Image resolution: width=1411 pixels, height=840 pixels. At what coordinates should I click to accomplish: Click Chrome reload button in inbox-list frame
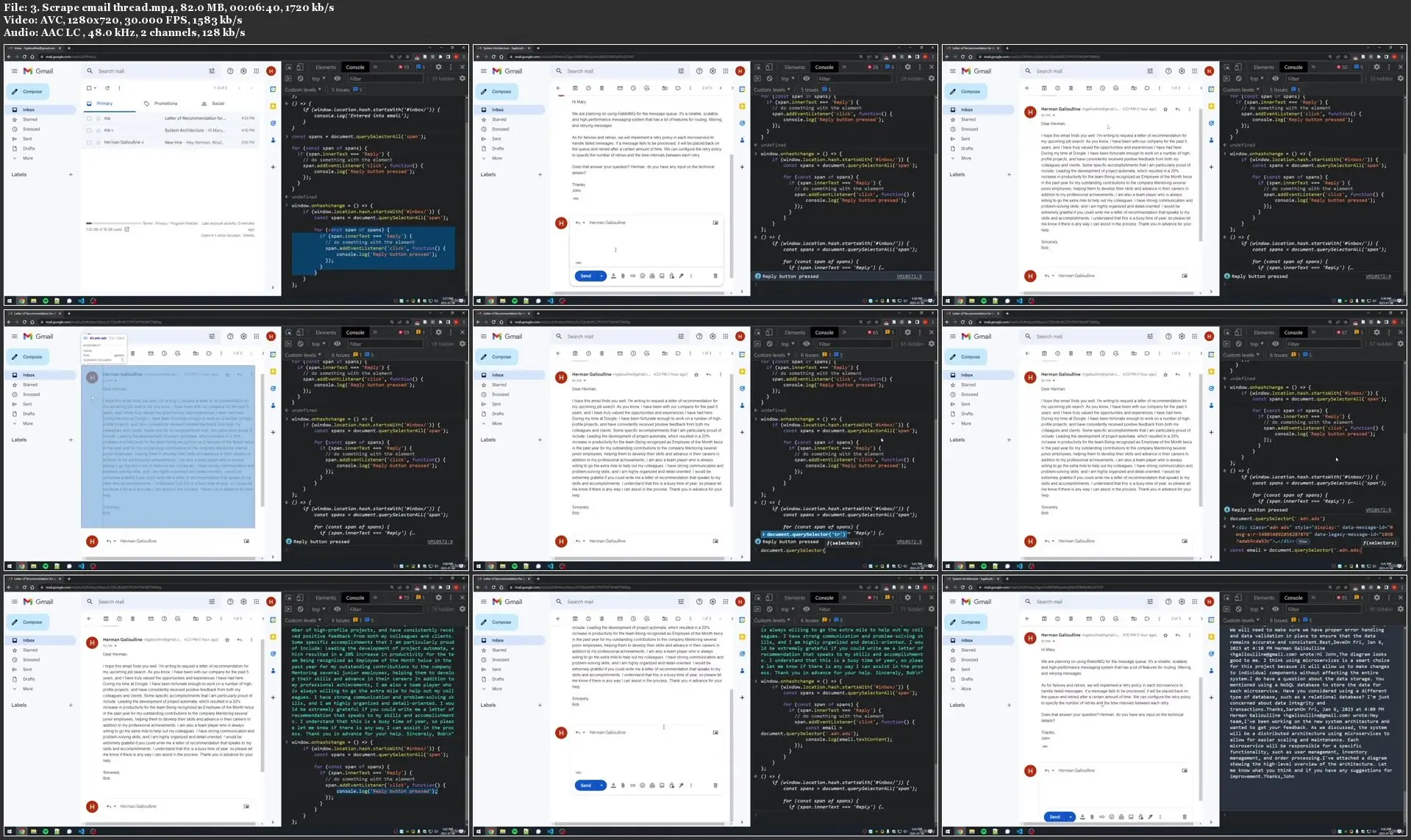pyautogui.click(x=24, y=57)
